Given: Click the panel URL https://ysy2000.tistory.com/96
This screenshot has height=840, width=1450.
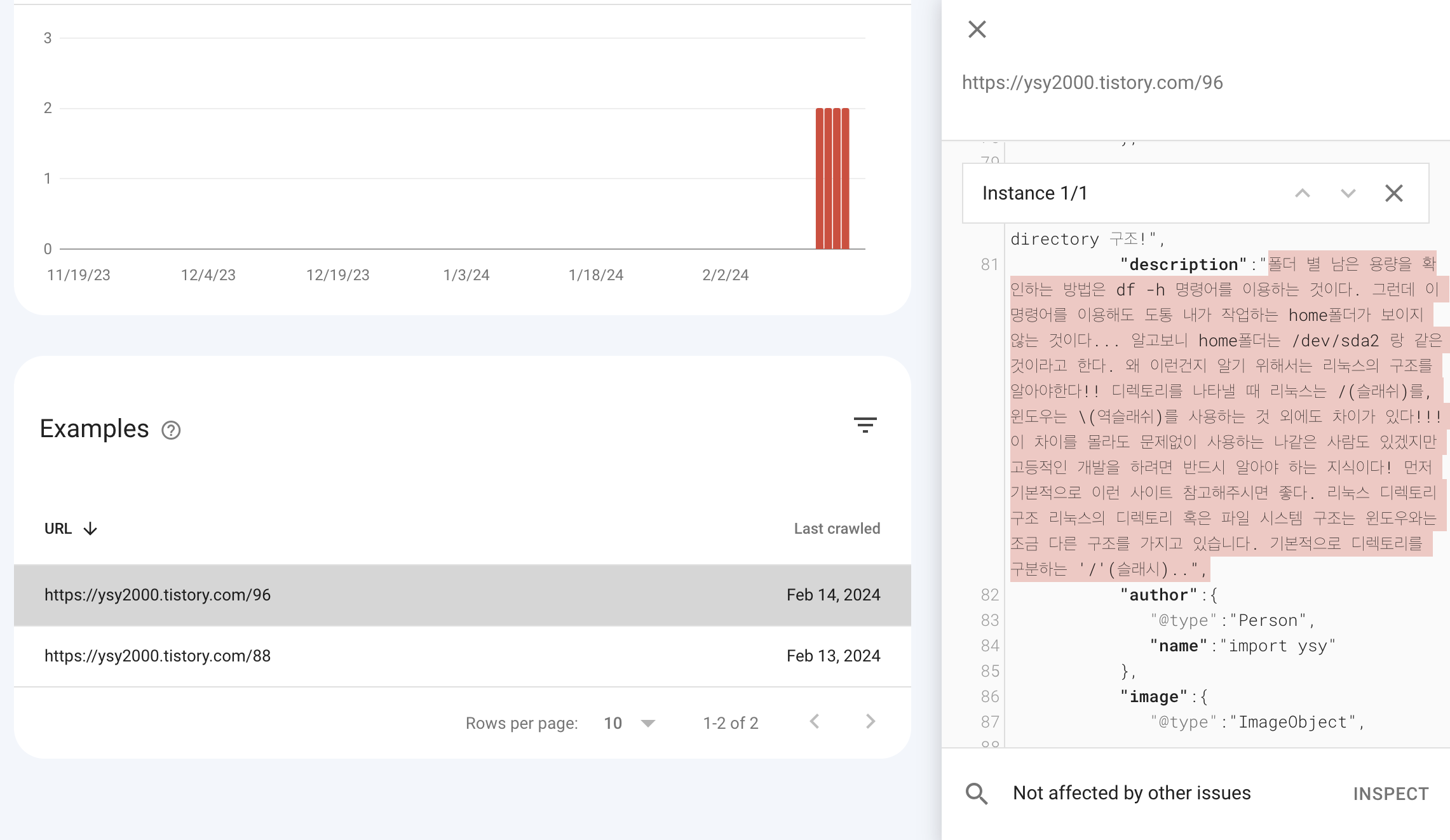Looking at the screenshot, I should [x=1092, y=83].
